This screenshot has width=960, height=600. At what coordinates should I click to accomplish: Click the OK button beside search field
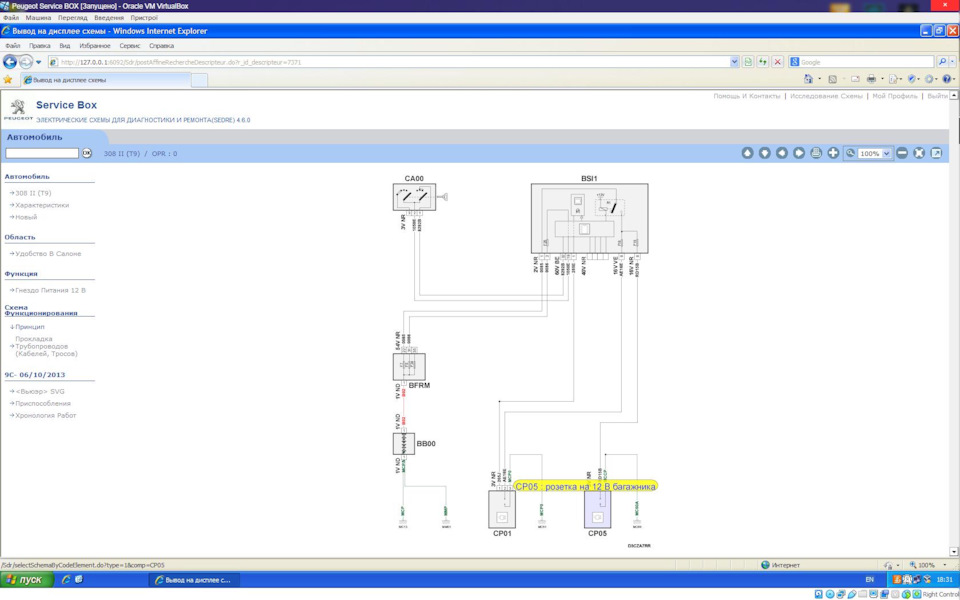[87, 153]
